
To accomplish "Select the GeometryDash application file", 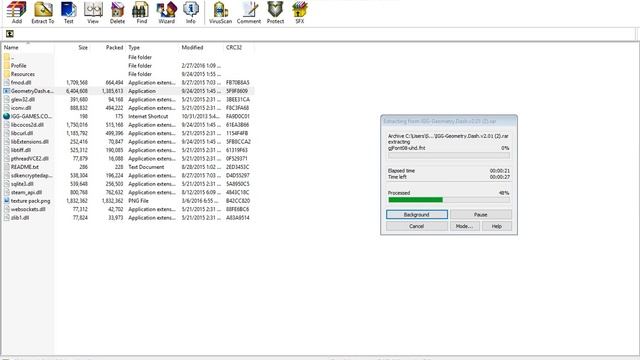I will click(x=129, y=91).
